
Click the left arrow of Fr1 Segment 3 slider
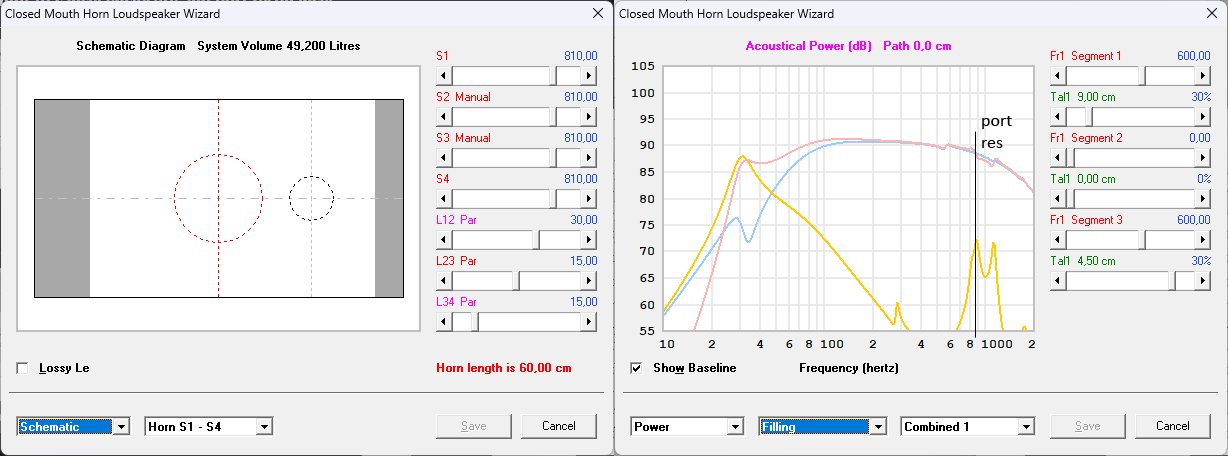(x=1058, y=240)
